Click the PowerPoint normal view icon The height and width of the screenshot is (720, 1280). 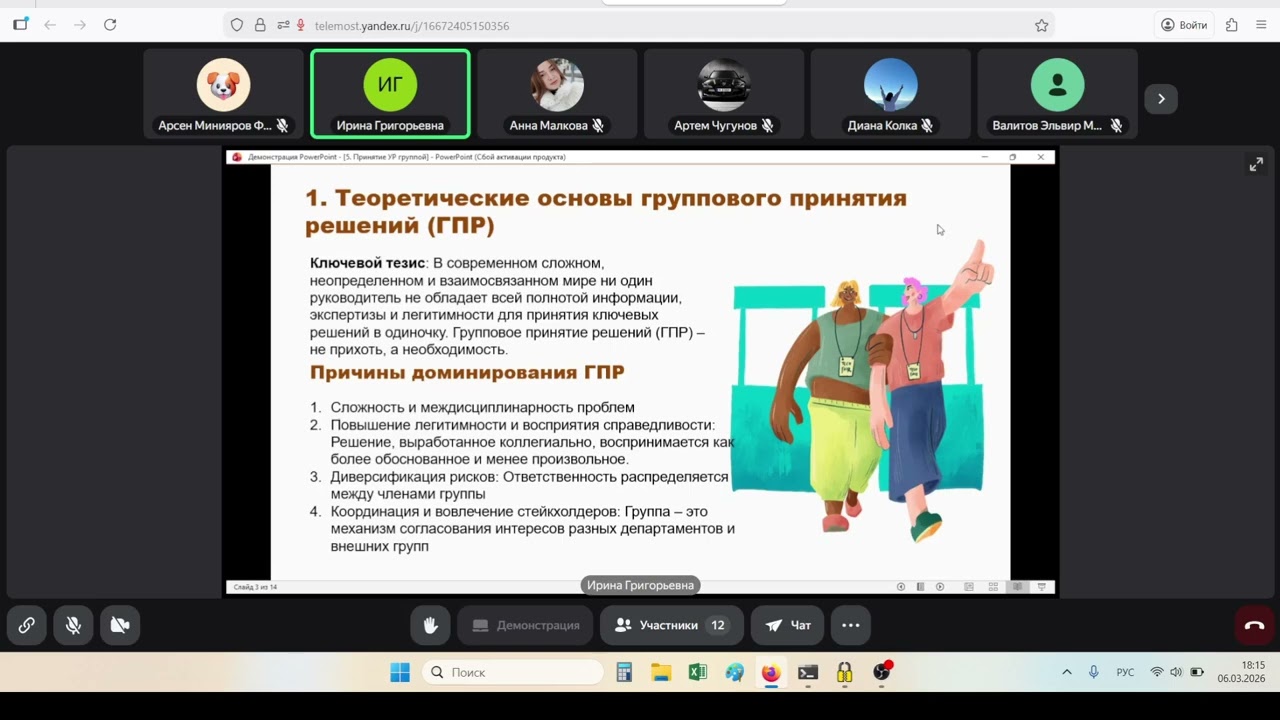coord(969,587)
